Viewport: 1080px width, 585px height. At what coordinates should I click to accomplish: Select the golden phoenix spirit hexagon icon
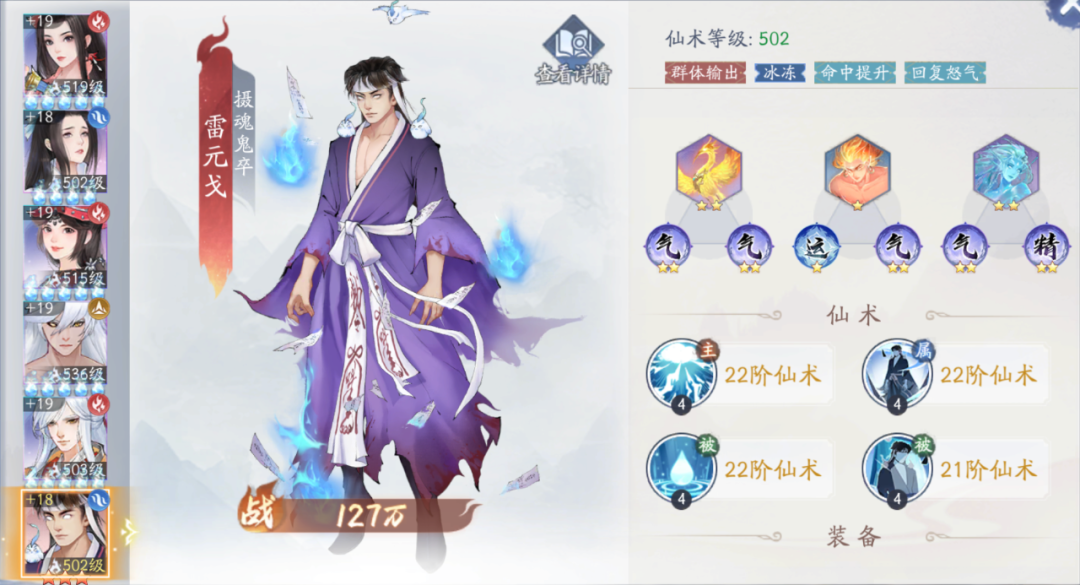tap(709, 170)
